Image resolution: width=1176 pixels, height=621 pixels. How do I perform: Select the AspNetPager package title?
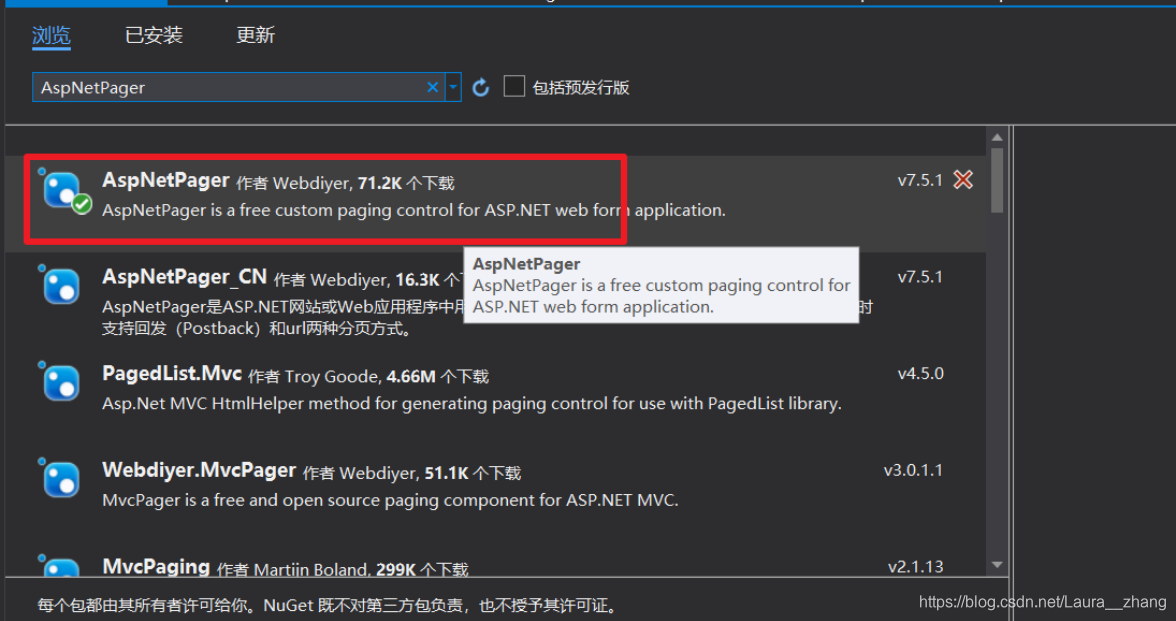point(166,180)
